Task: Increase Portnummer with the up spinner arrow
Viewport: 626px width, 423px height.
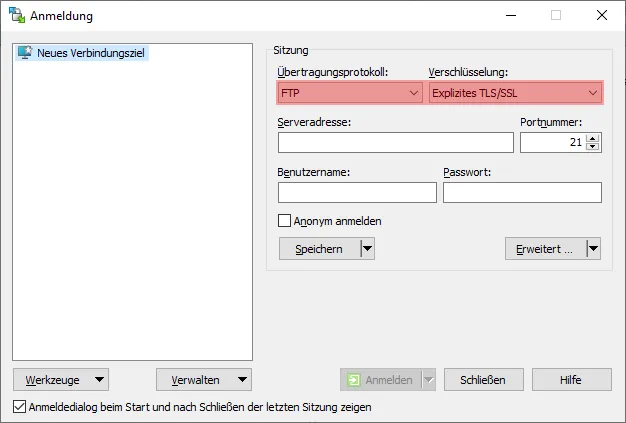Action: coord(593,138)
